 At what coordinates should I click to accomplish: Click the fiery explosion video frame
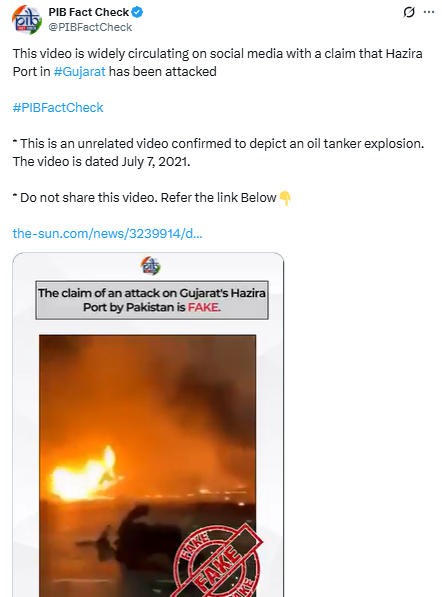tap(147, 466)
